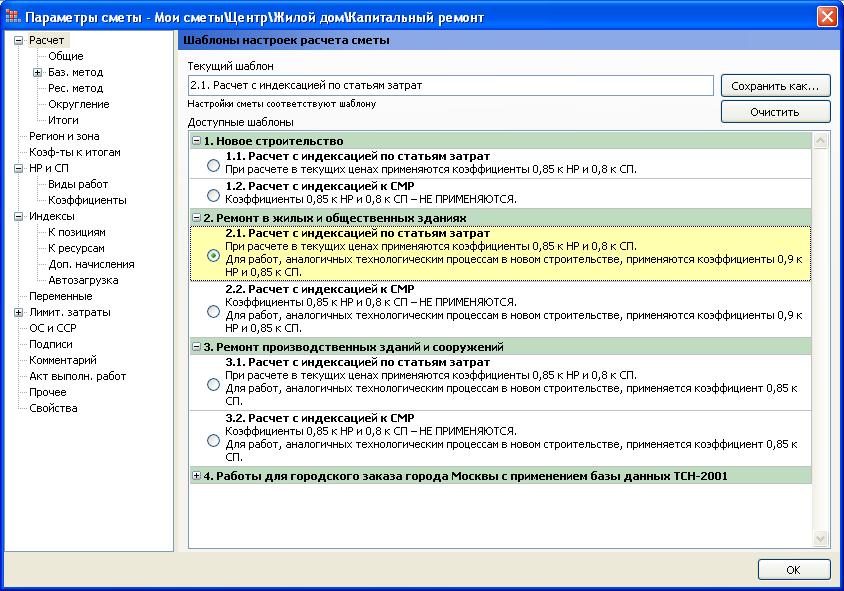Click the Доступные шаблоны label
Screen dimensions: 844x591
pyautogui.click(x=241, y=122)
